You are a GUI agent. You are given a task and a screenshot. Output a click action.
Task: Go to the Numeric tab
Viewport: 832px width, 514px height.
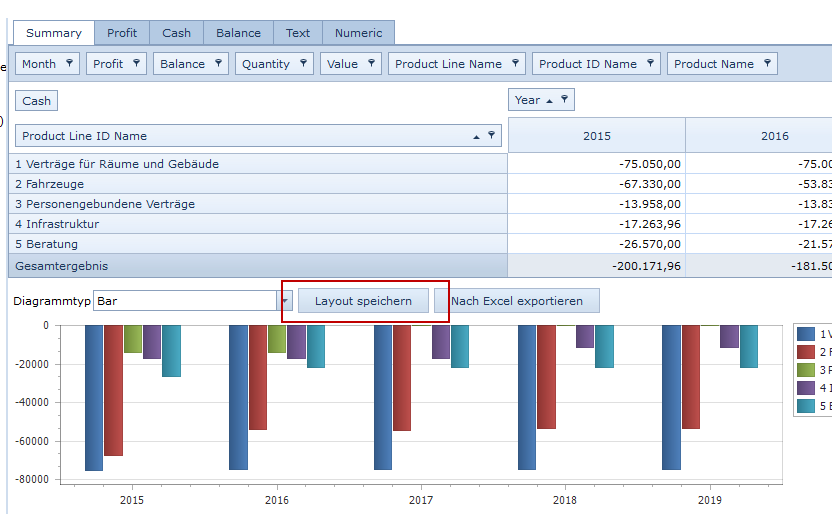[x=358, y=33]
